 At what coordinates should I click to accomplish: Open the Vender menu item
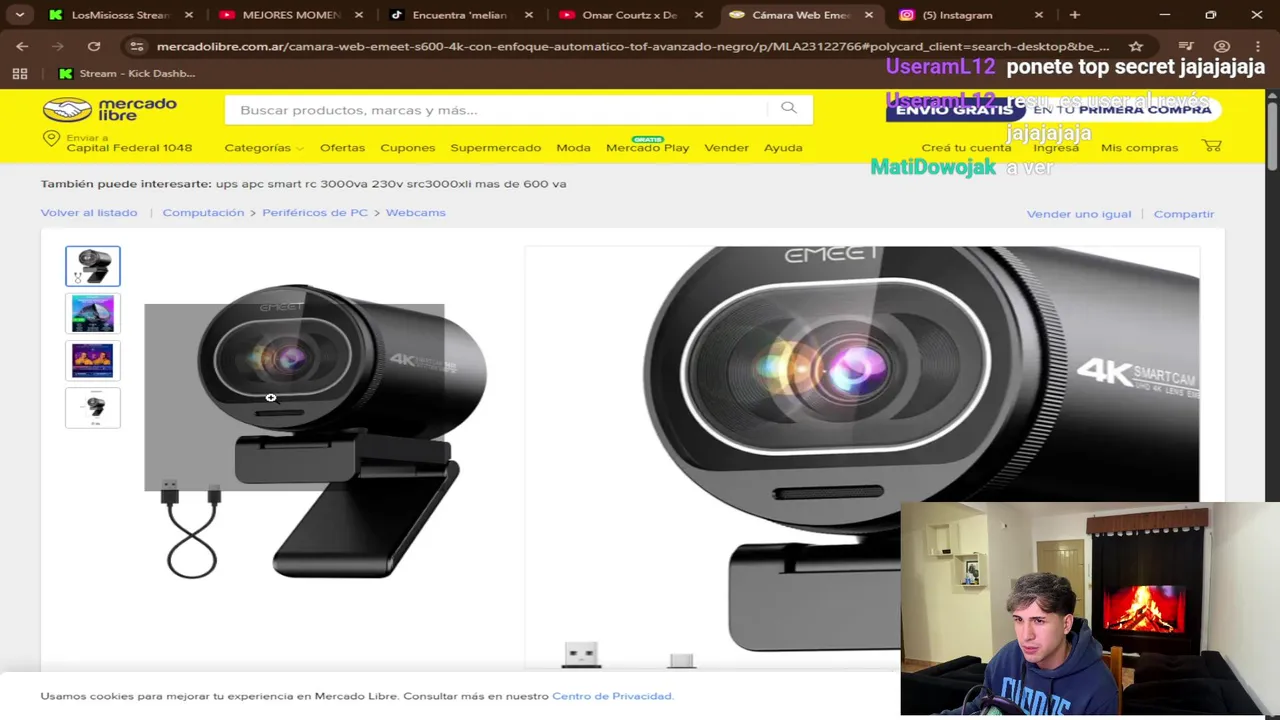(726, 147)
